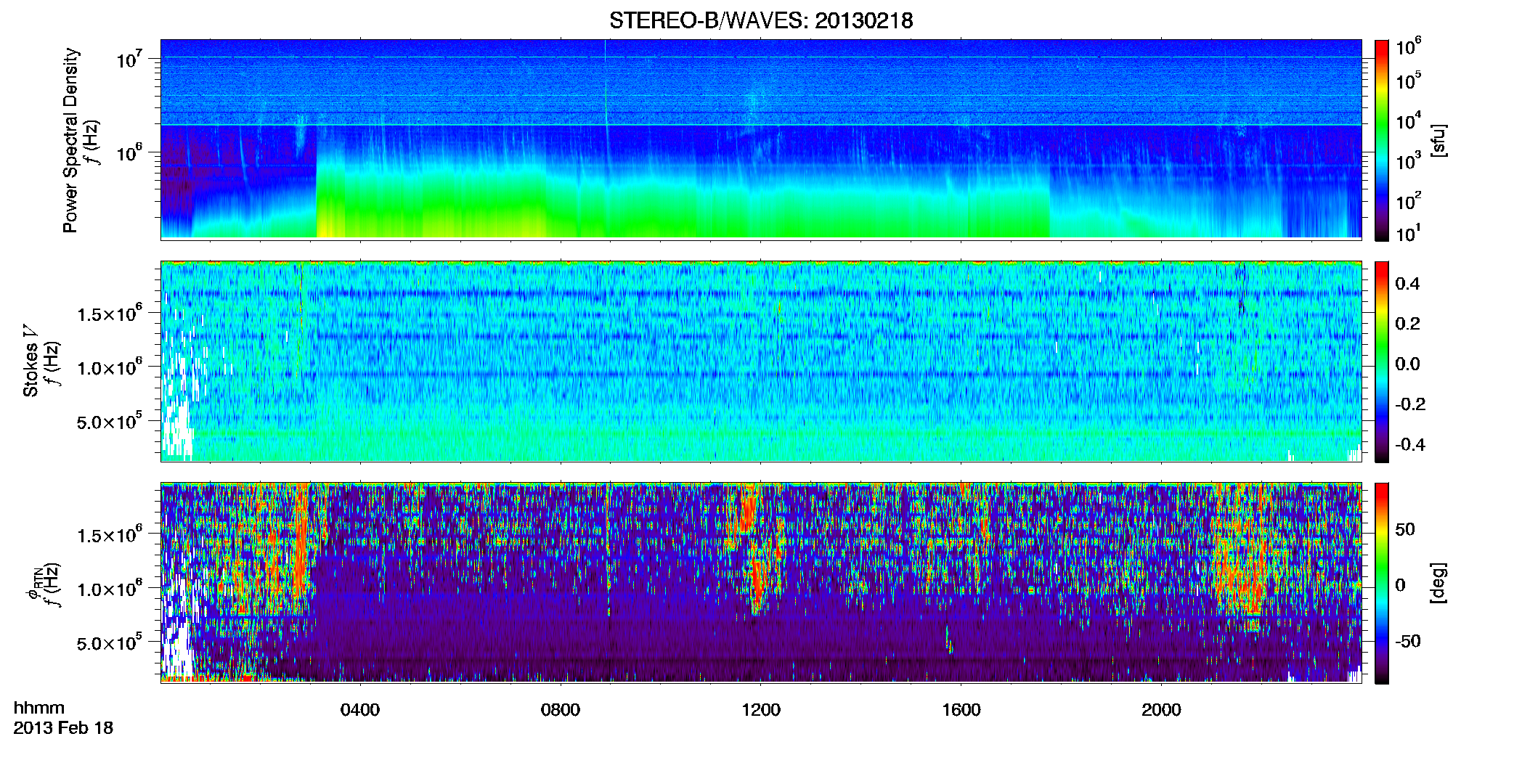This screenshot has width=1522, height=784.
Task: Select the date label 2013 Feb 18
Action: 63,727
